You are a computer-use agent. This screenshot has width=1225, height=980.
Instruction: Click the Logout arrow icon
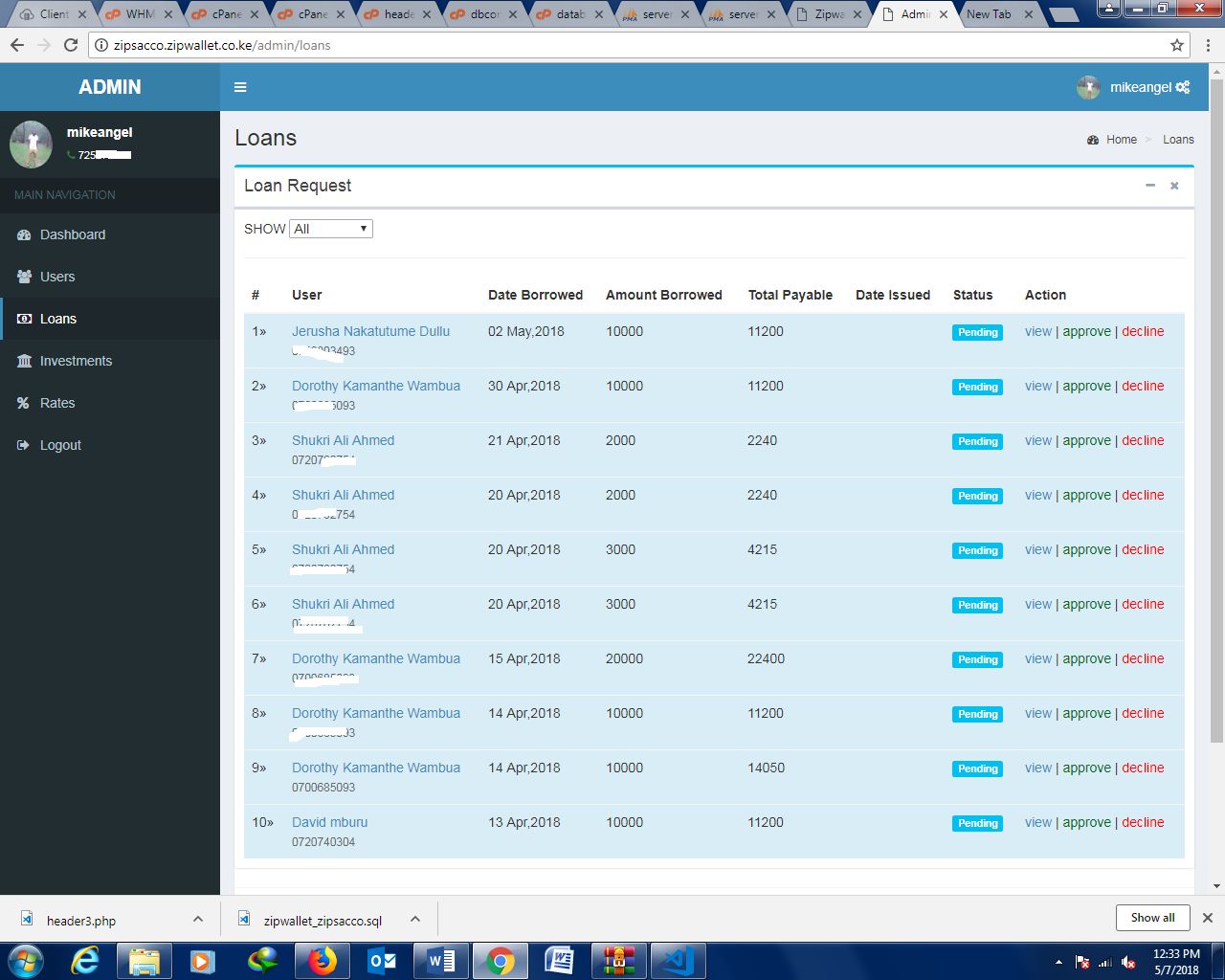point(24,445)
